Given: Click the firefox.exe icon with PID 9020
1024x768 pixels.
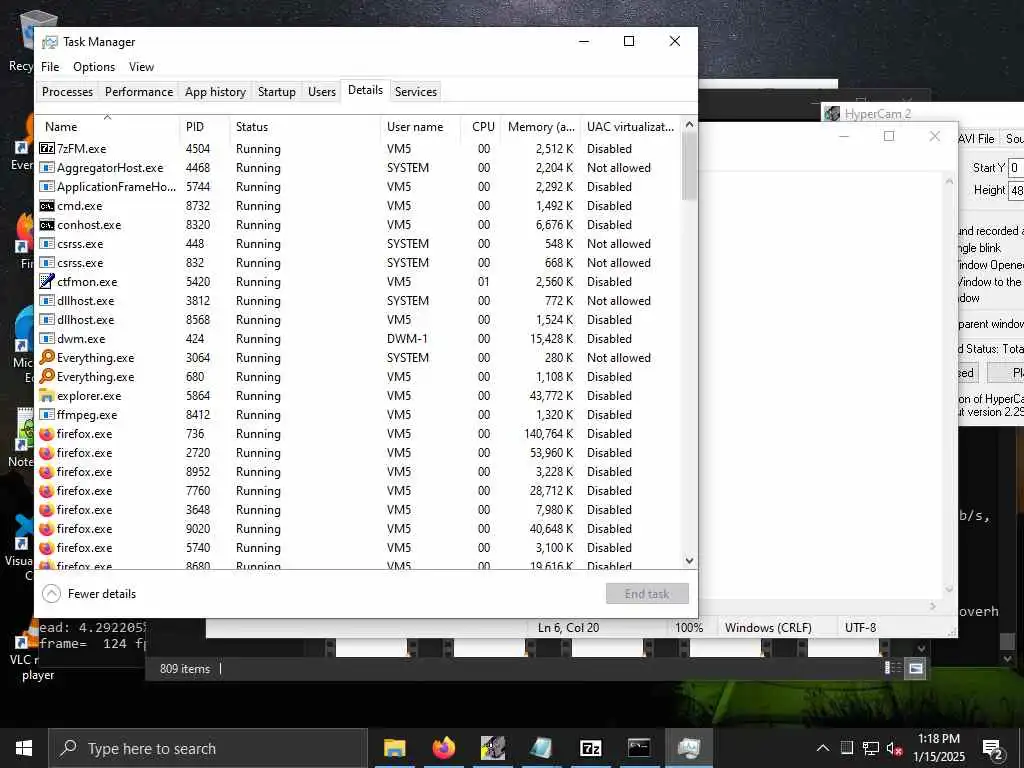Looking at the screenshot, I should tap(46, 528).
